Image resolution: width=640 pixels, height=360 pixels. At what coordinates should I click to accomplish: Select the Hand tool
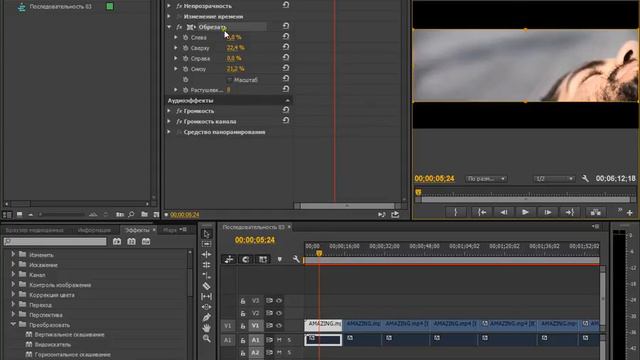click(207, 327)
